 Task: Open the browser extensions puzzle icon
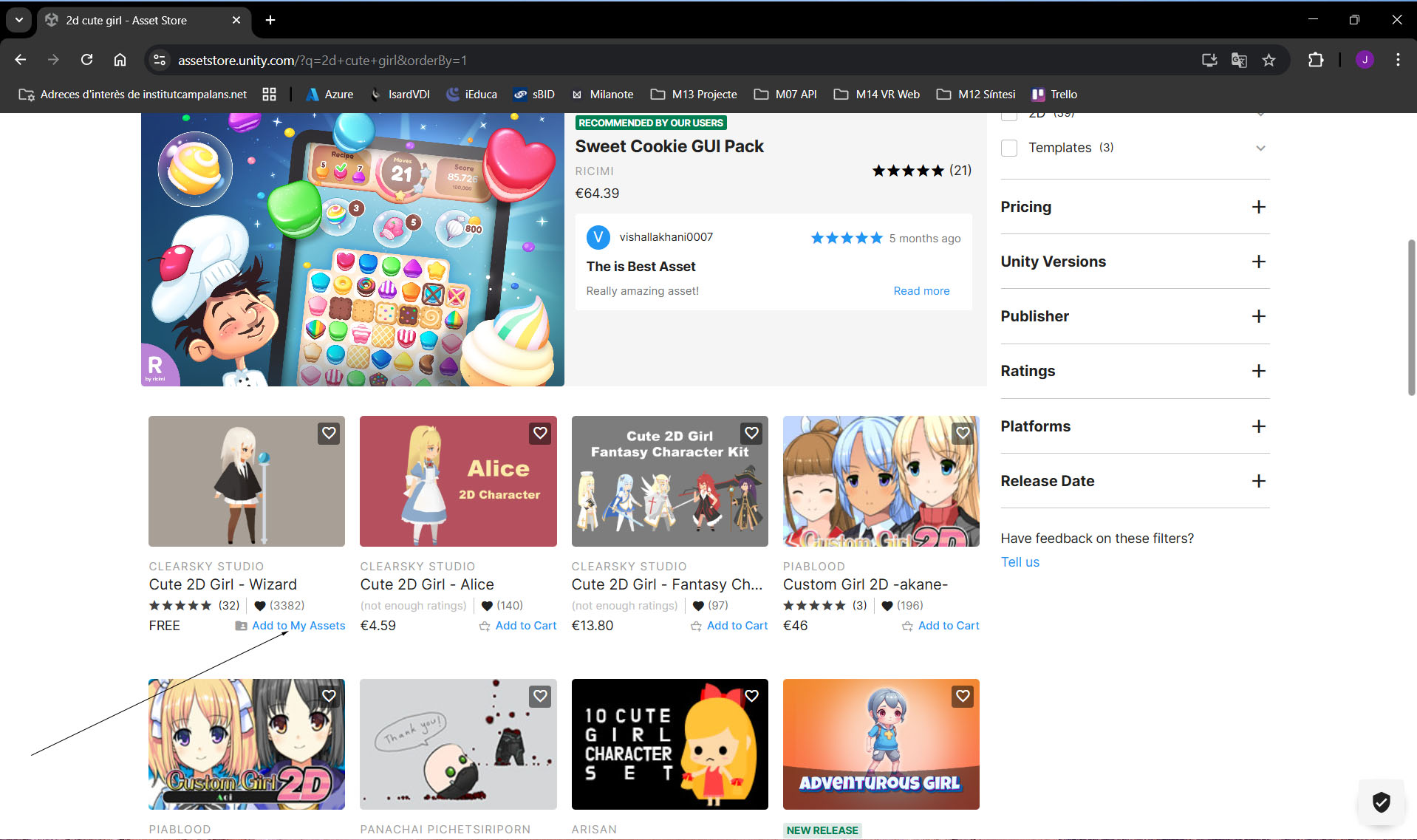(x=1315, y=61)
